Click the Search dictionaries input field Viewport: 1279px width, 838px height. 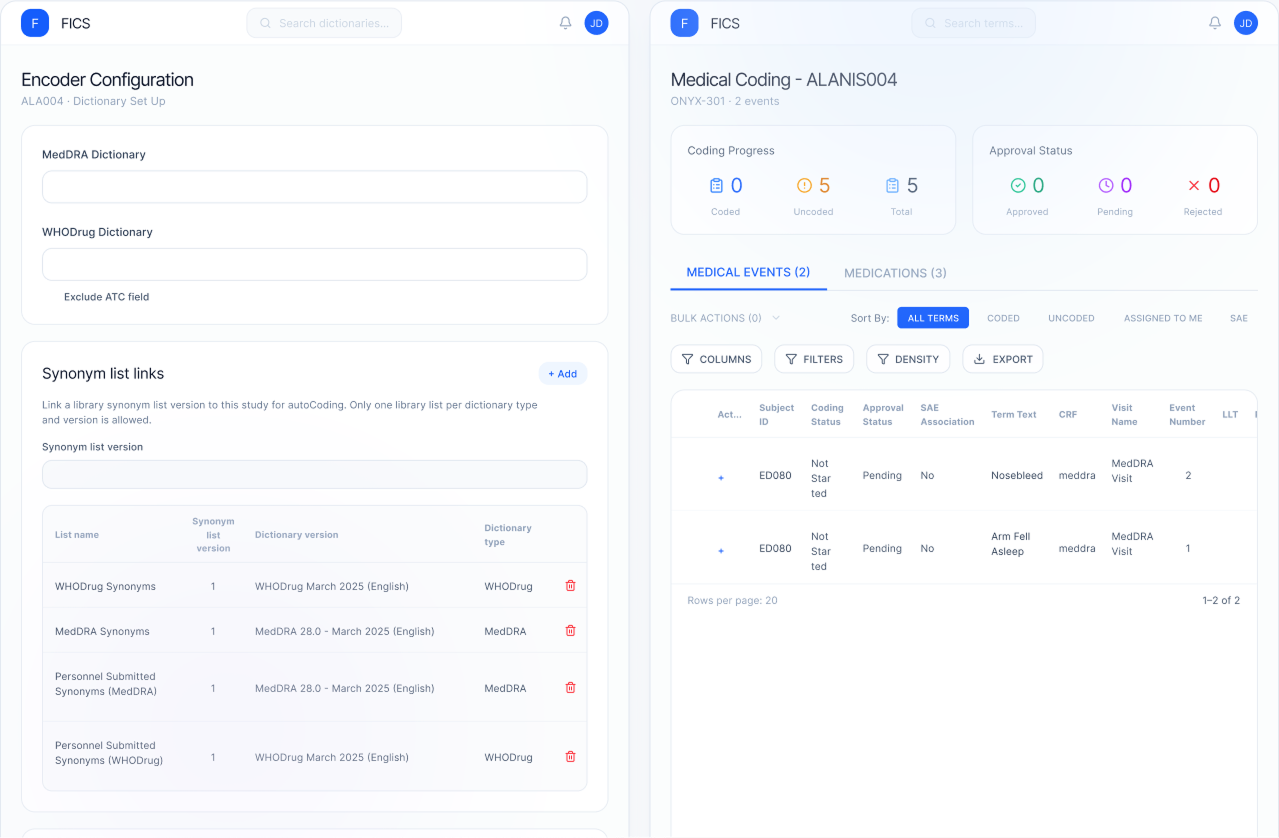pyautogui.click(x=324, y=22)
